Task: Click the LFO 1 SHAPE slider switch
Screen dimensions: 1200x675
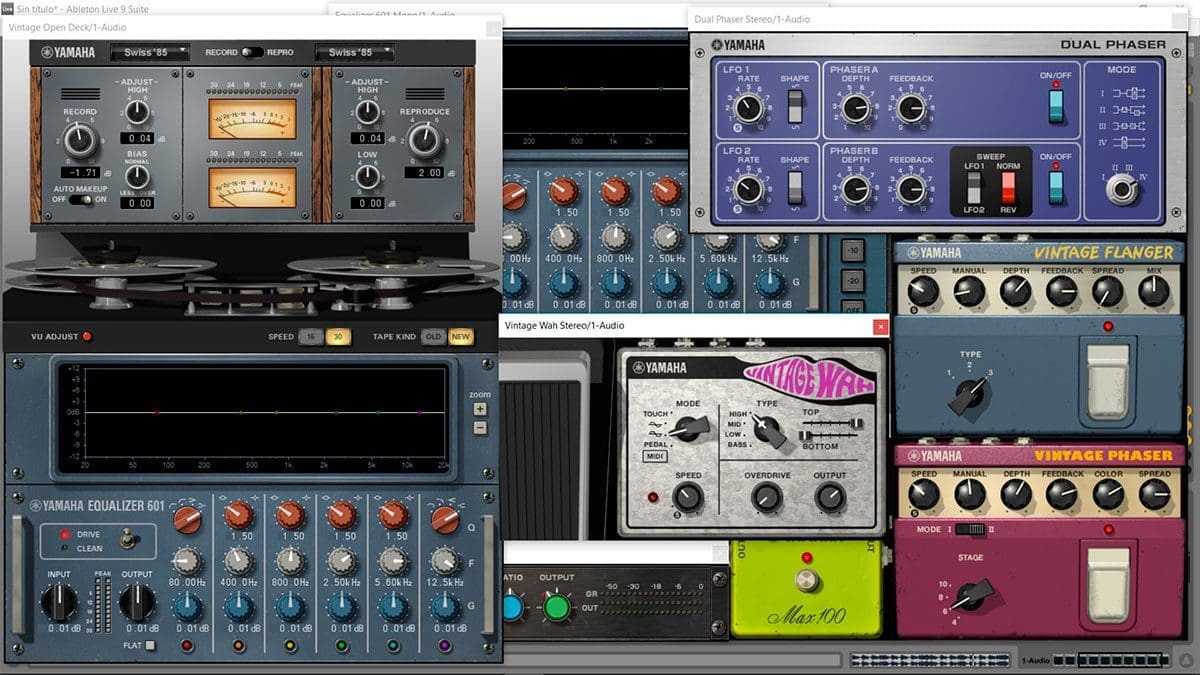Action: coord(795,105)
